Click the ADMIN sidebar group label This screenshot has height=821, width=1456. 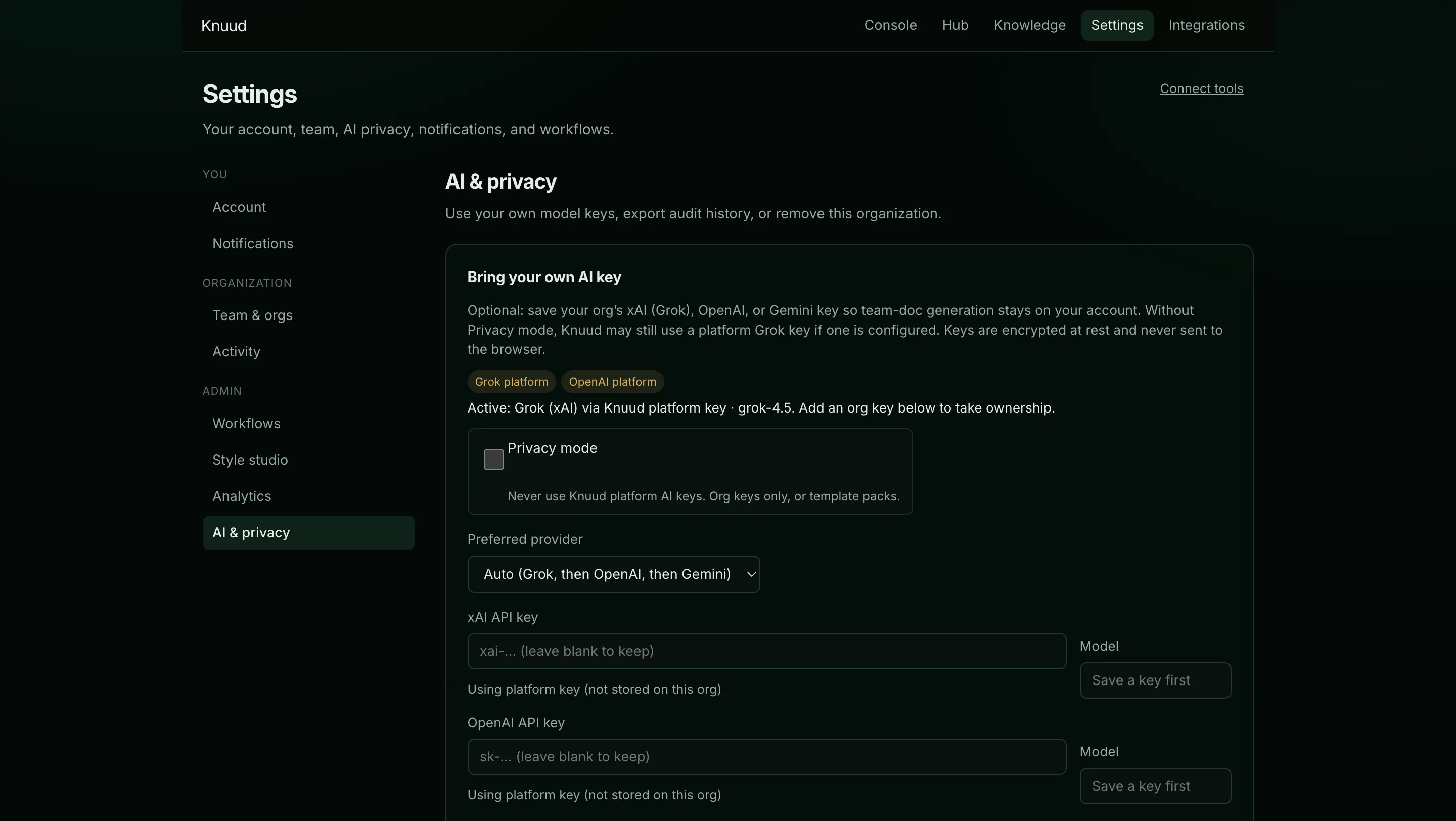pos(222,392)
